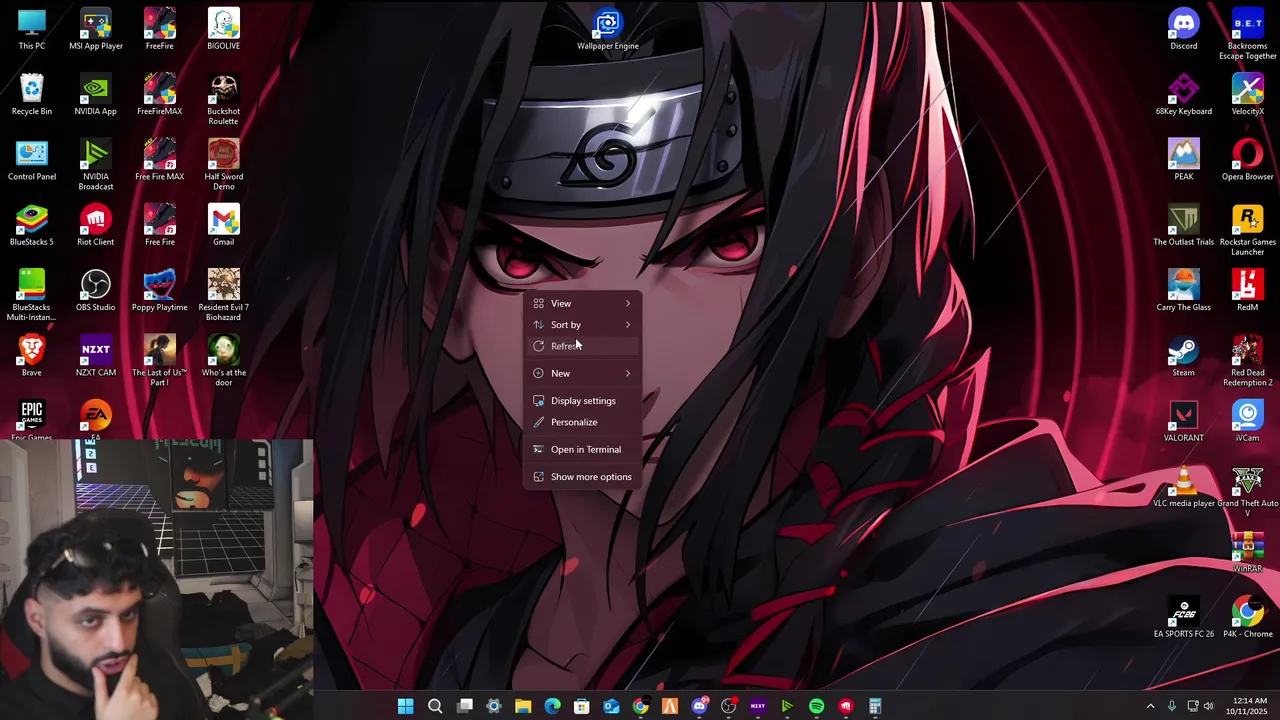
Task: Open WinRAR desktop shortcut
Action: pyautogui.click(x=1248, y=552)
